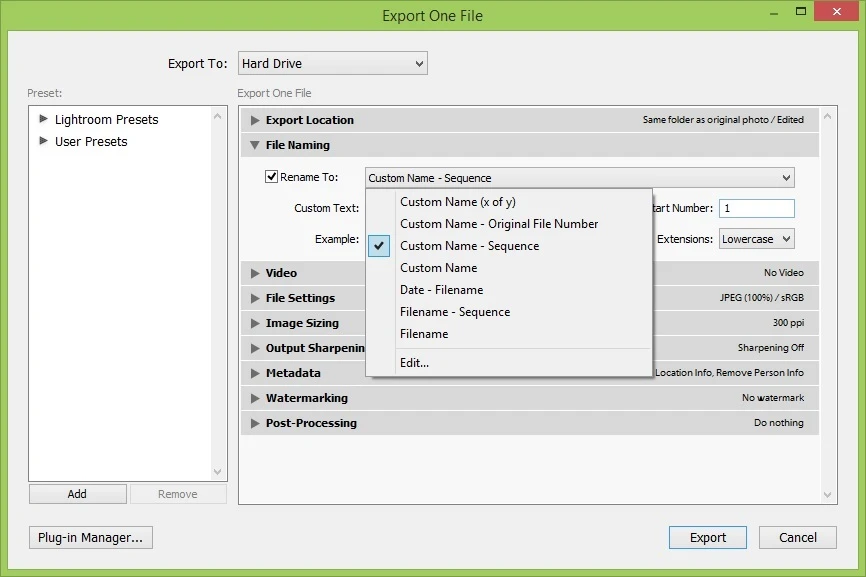This screenshot has height=577, width=866.
Task: Expand the Export Location section
Action: click(255, 120)
